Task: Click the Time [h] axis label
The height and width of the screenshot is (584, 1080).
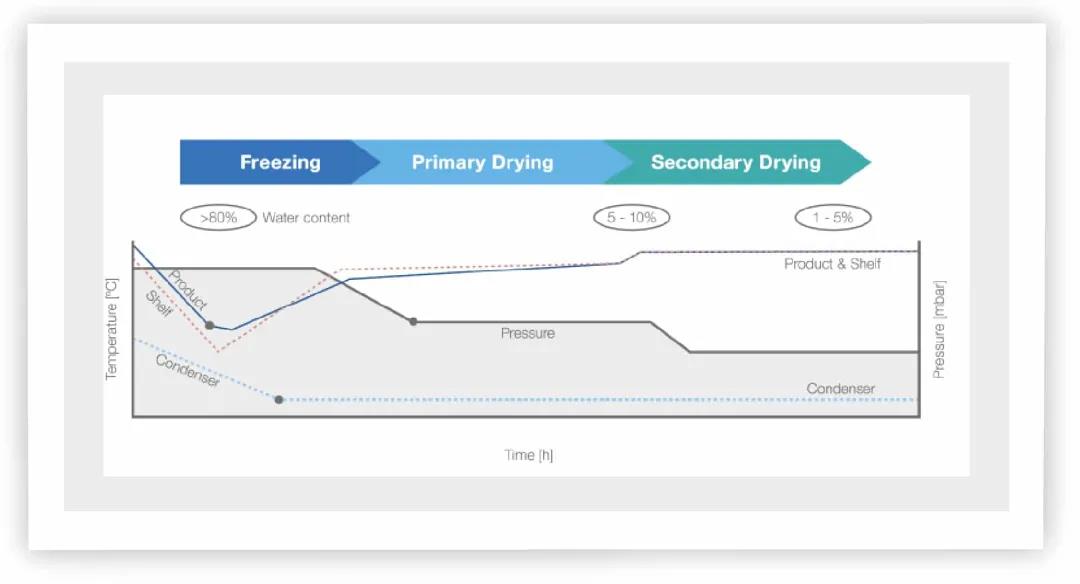Action: [x=529, y=455]
